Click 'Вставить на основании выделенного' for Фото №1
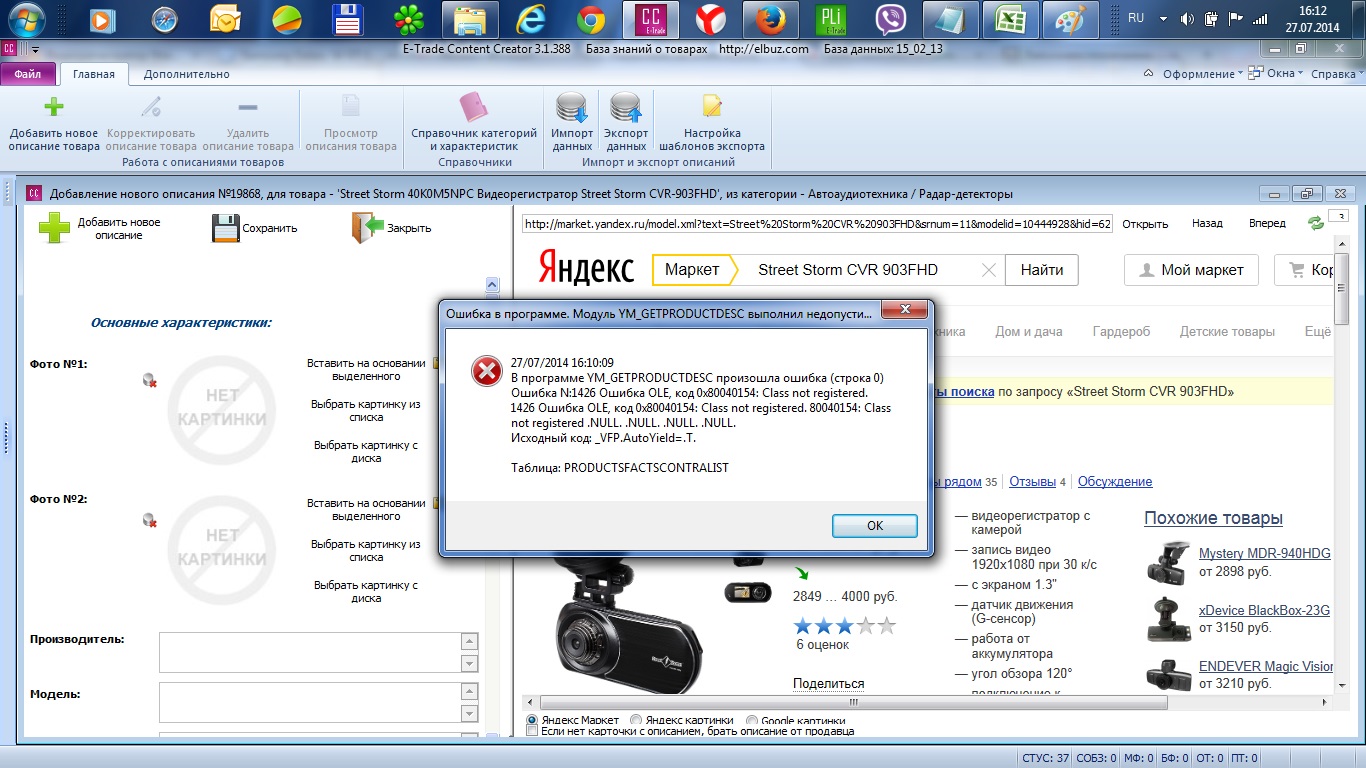This screenshot has height=768, width=1366. point(366,370)
